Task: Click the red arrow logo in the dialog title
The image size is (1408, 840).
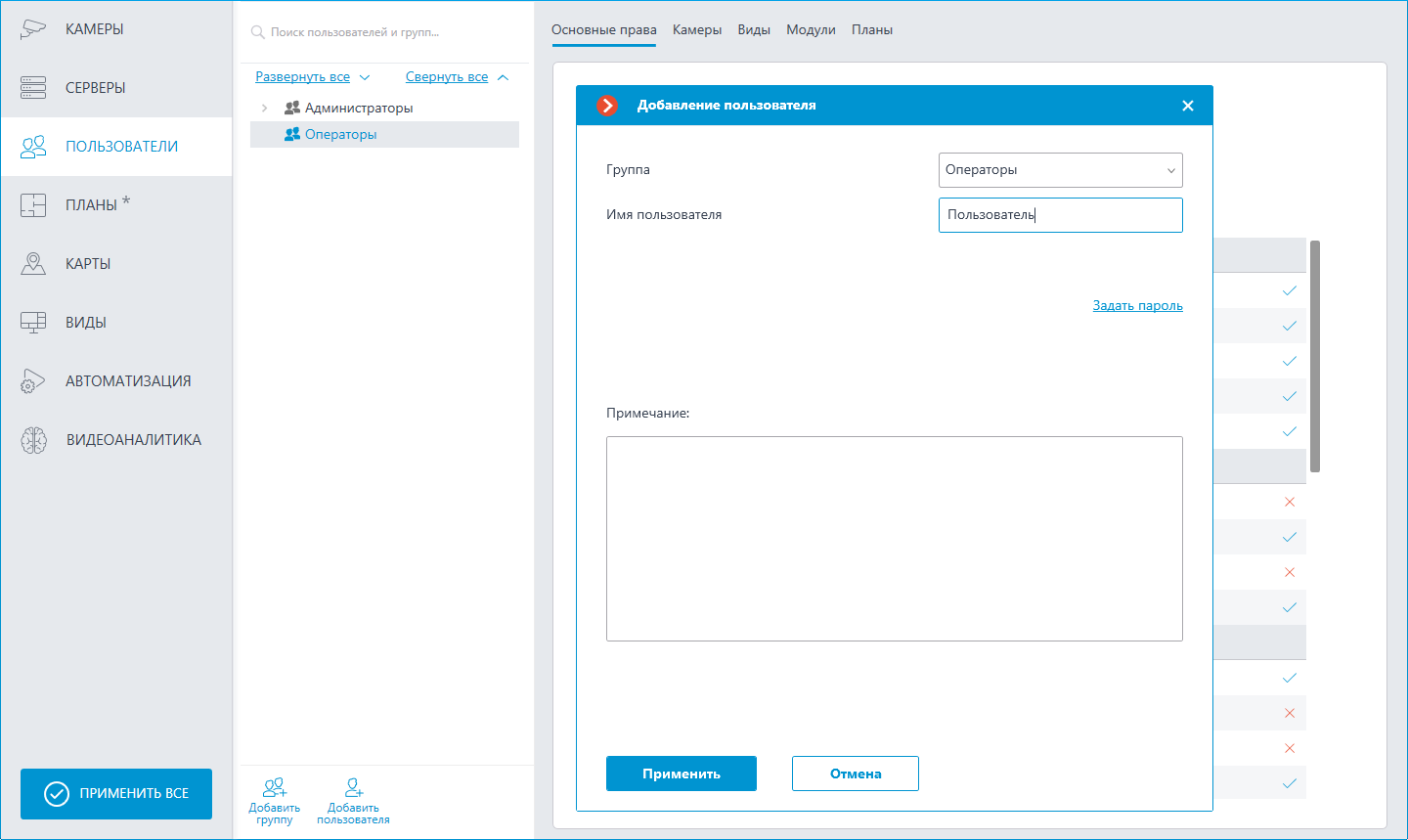Action: (x=607, y=105)
